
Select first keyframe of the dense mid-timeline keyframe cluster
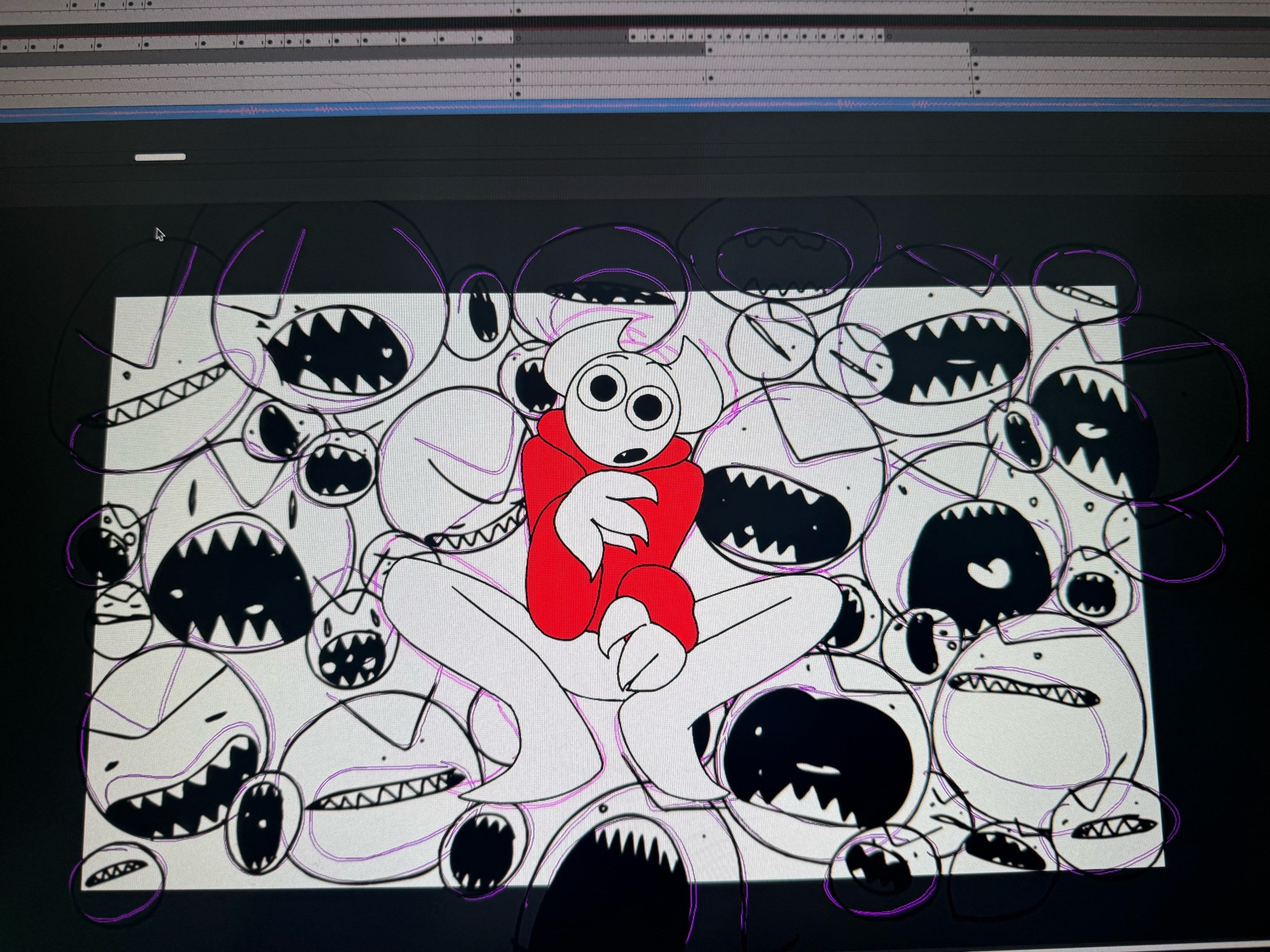tap(634, 37)
